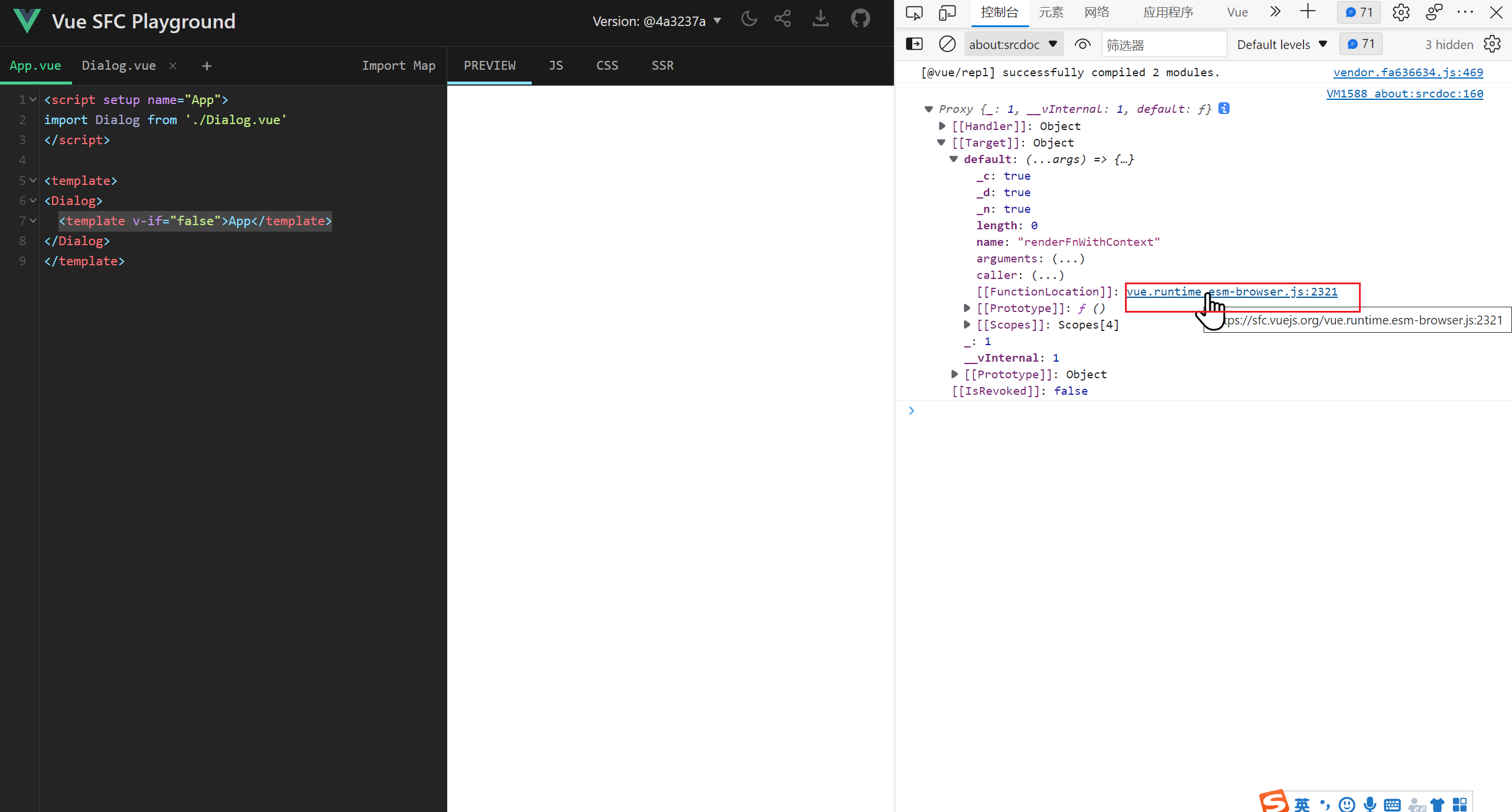Open the GitHub repository icon
The image size is (1512, 812).
tap(860, 19)
